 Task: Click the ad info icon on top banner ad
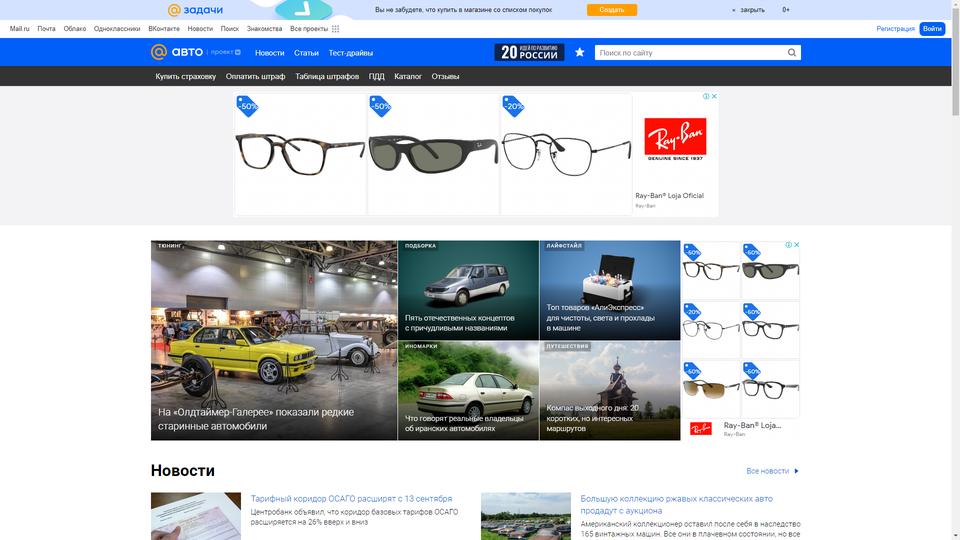(x=706, y=96)
